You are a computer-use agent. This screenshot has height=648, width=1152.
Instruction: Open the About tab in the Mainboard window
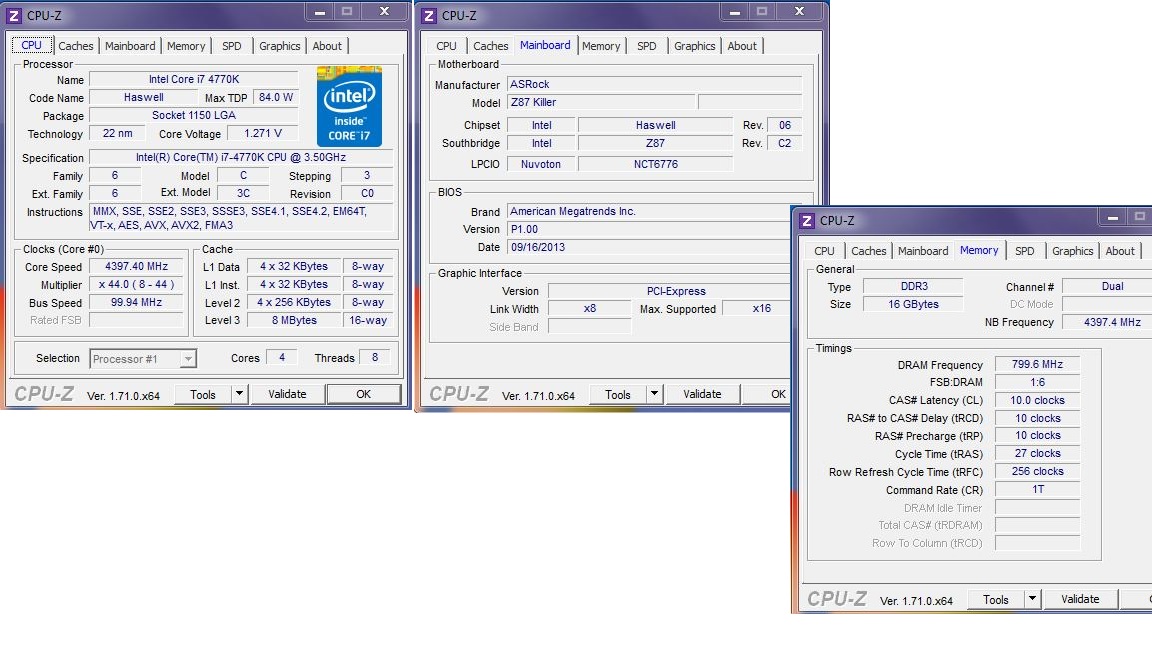coord(742,46)
